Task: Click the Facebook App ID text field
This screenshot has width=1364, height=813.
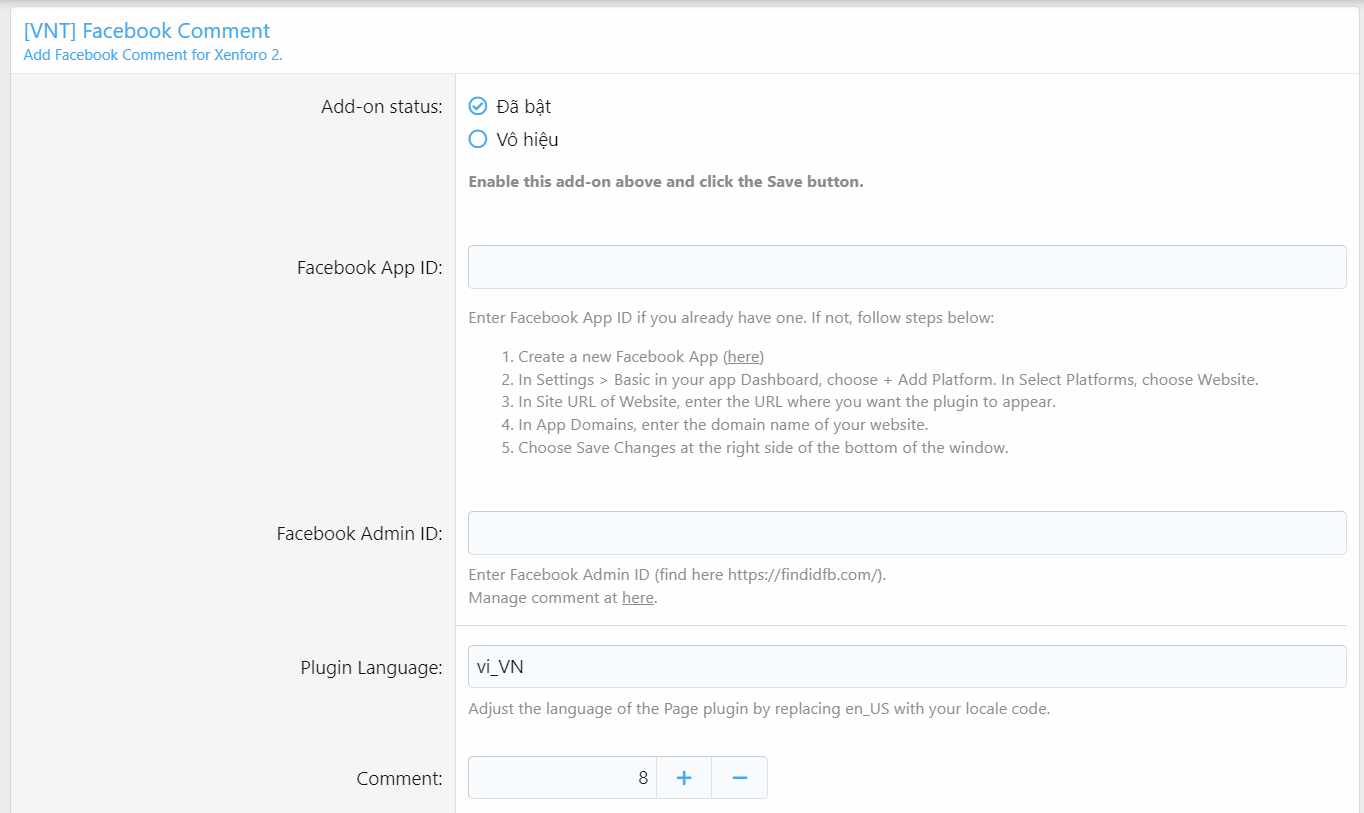Action: point(906,267)
